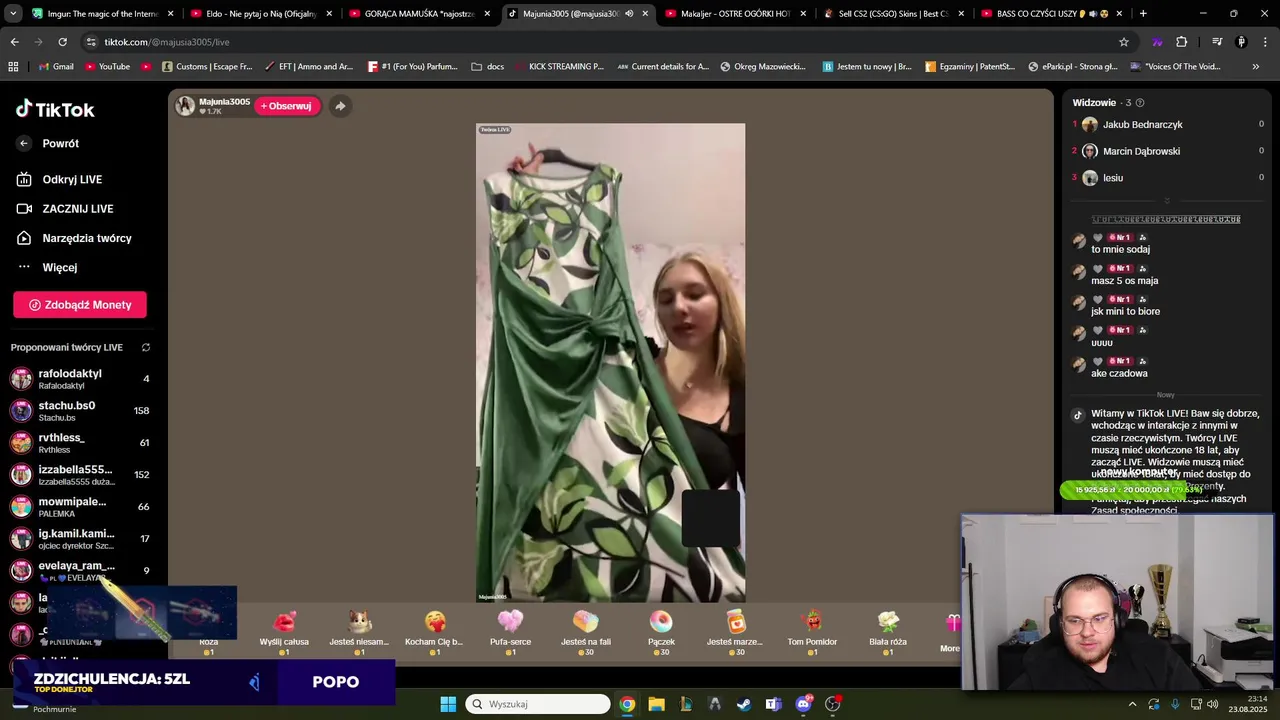This screenshot has height=720, width=1280.
Task: Switch to Eldo - Nie pytaj tab
Action: pyautogui.click(x=262, y=14)
